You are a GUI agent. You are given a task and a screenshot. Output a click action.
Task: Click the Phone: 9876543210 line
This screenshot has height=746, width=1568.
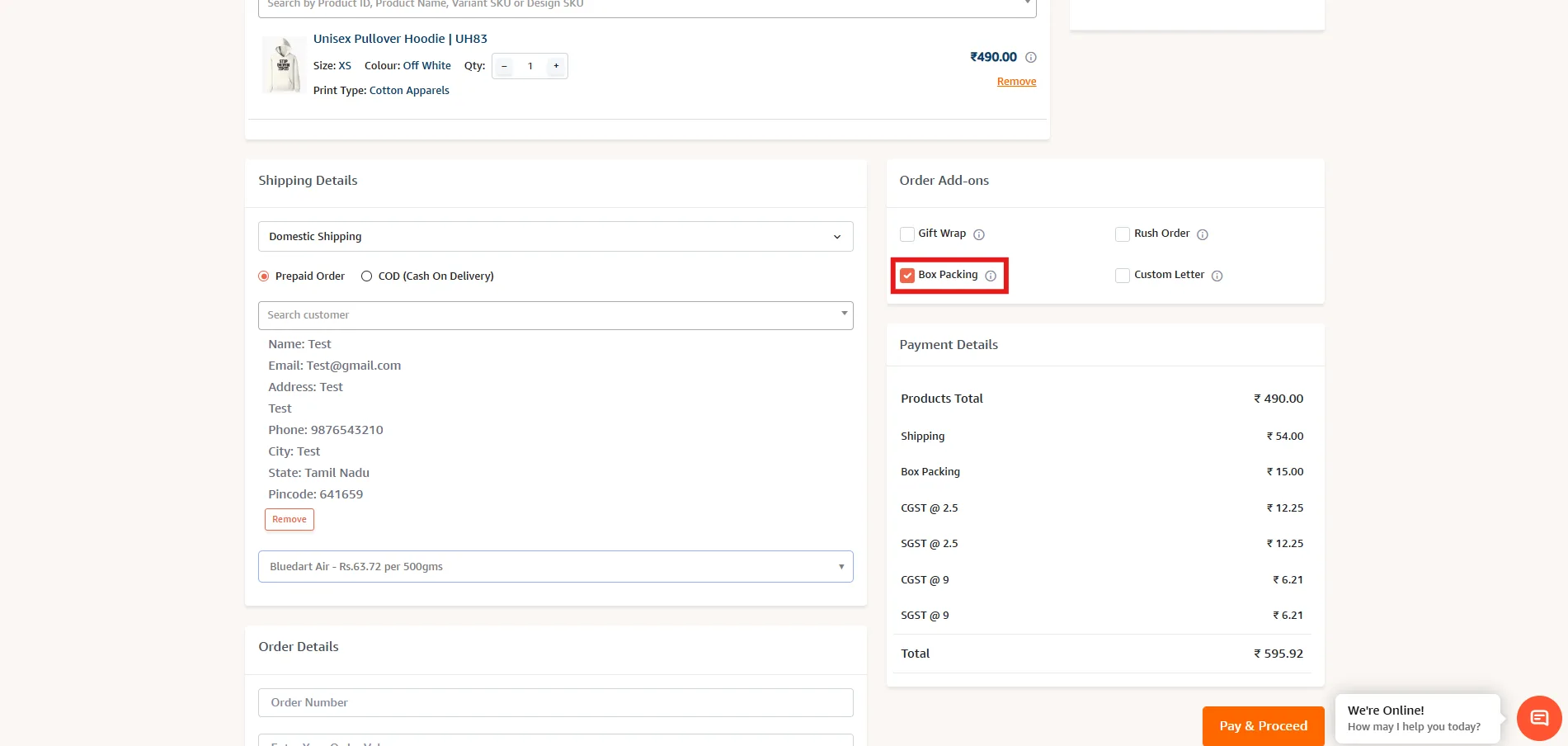[326, 430]
